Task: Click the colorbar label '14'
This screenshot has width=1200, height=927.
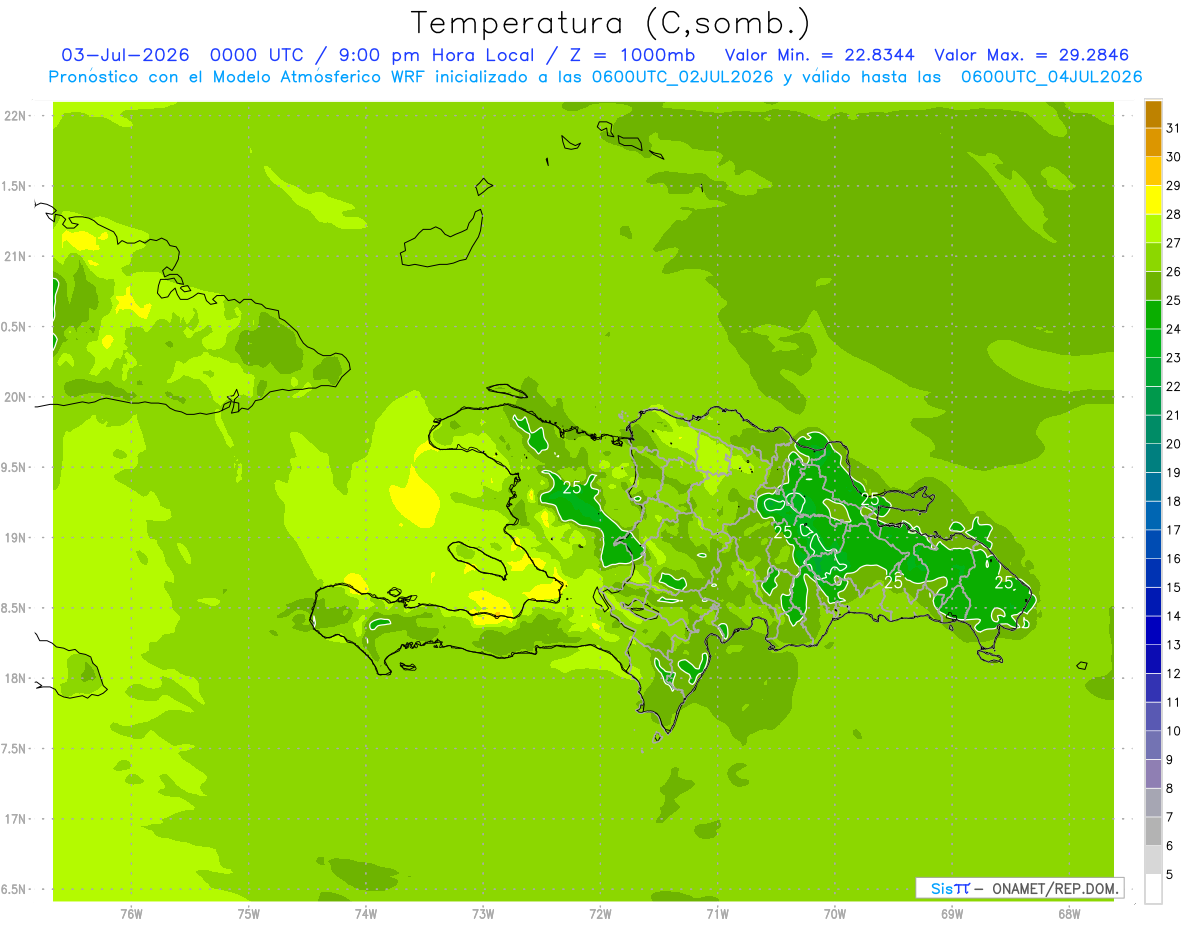Action: coord(1174,616)
